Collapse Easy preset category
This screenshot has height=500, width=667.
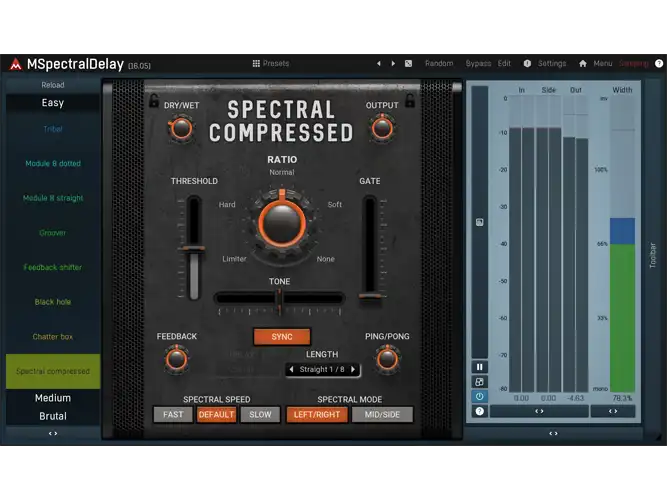pyautogui.click(x=53, y=103)
